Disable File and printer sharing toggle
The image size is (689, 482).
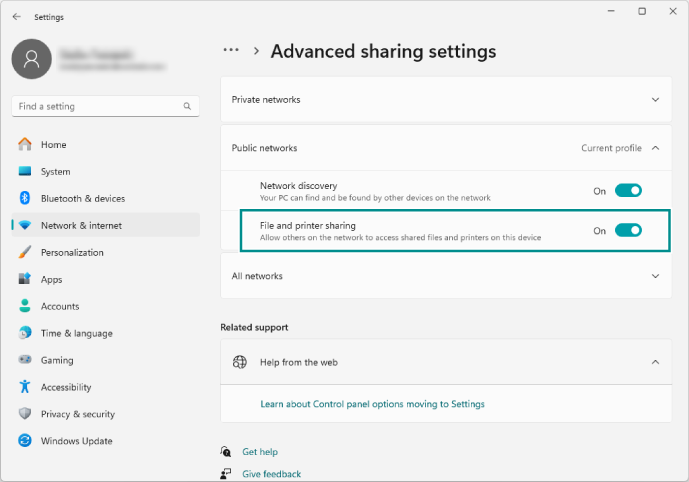(x=628, y=230)
